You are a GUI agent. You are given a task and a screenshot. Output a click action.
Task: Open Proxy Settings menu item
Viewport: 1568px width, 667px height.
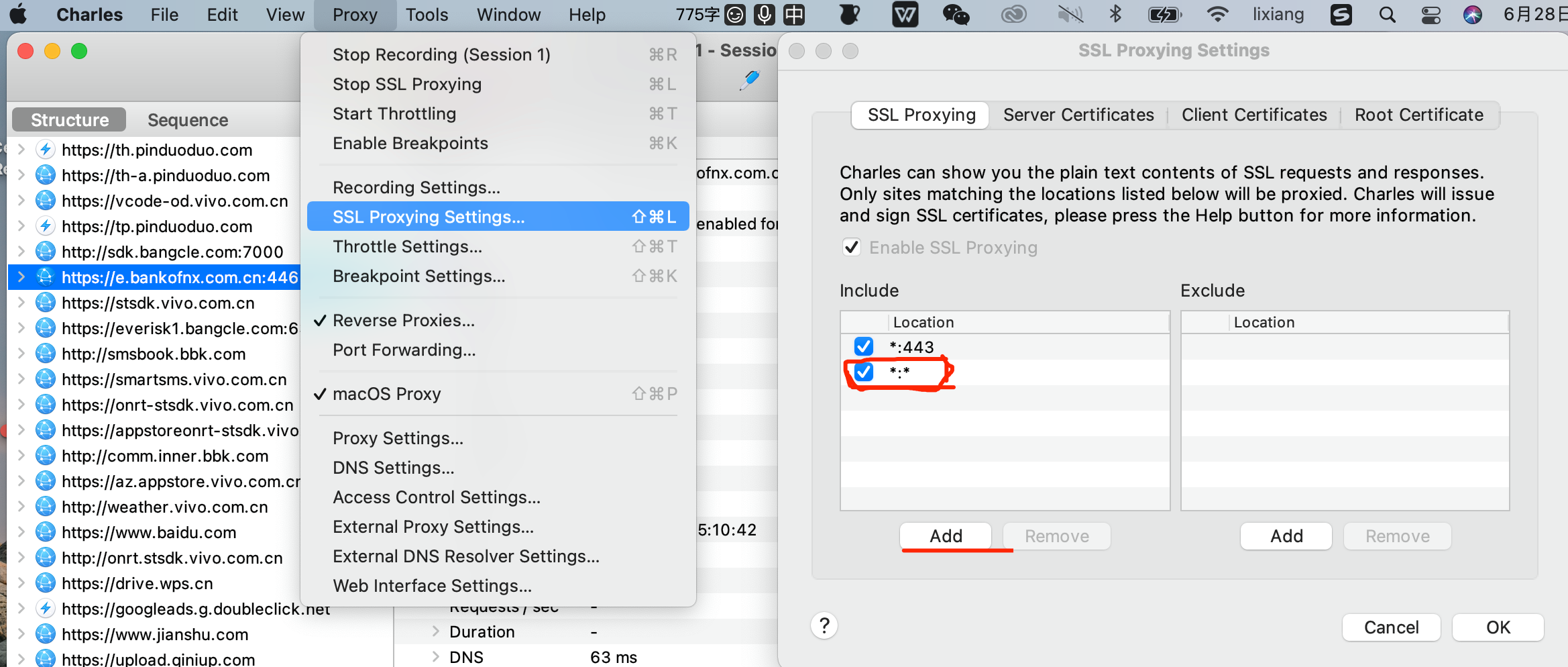tap(498, 438)
